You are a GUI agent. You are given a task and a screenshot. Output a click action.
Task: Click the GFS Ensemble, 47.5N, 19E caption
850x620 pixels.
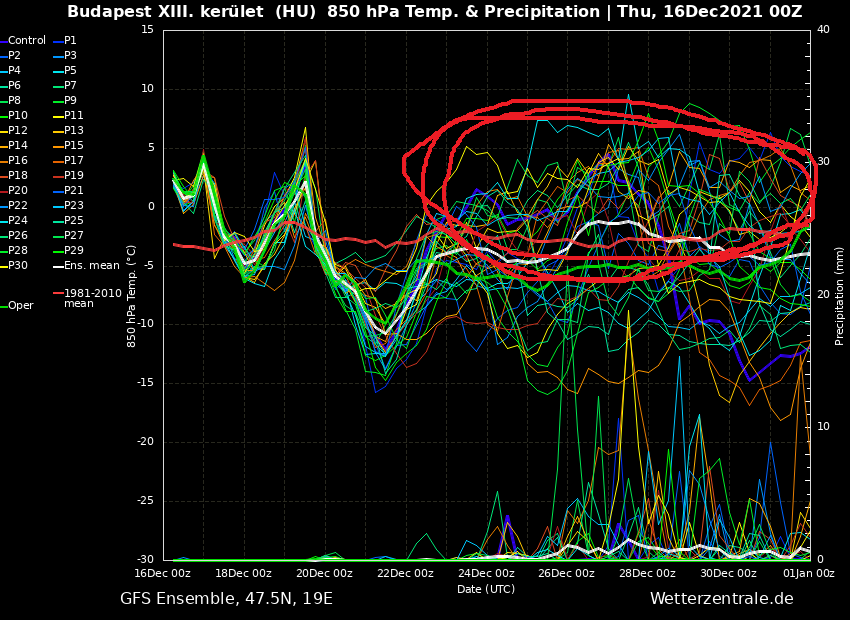(x=226, y=599)
